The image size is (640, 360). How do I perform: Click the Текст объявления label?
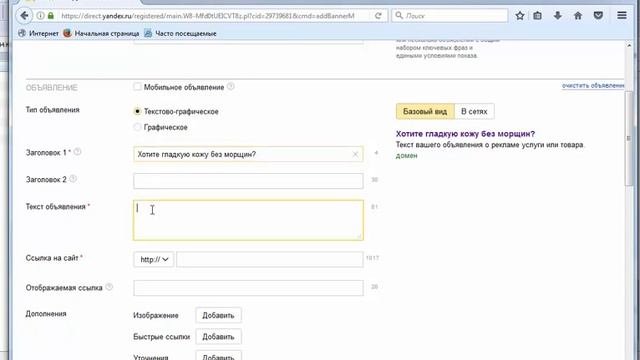(x=56, y=207)
